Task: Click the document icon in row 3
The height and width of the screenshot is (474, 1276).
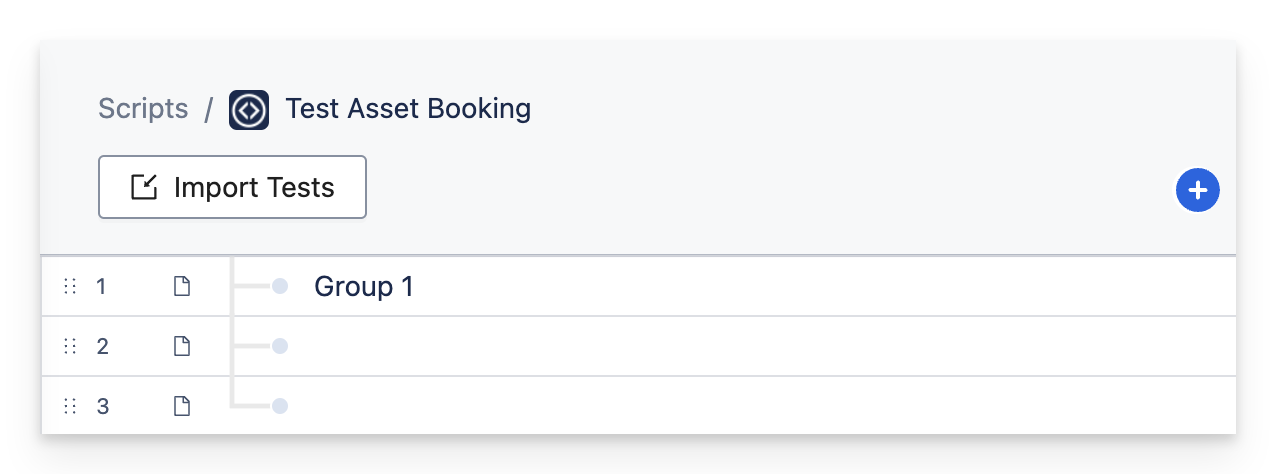Action: point(182,406)
